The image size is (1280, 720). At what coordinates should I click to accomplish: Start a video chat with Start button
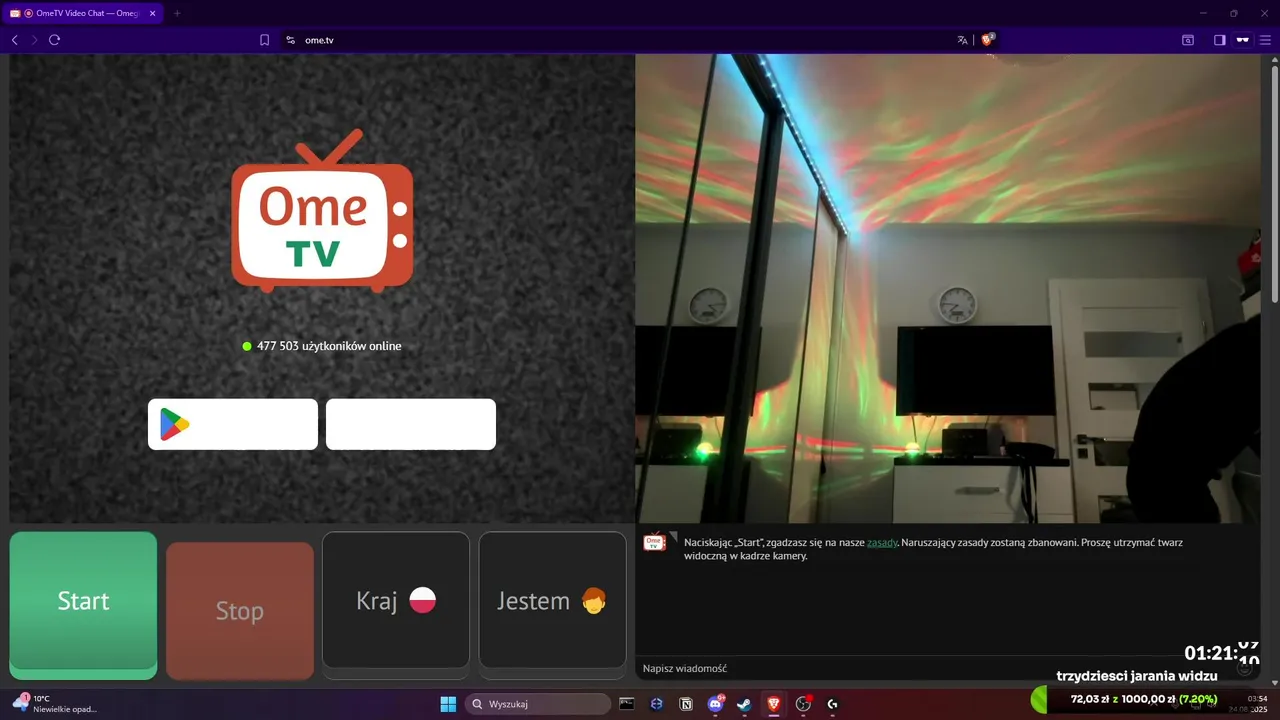83,605
